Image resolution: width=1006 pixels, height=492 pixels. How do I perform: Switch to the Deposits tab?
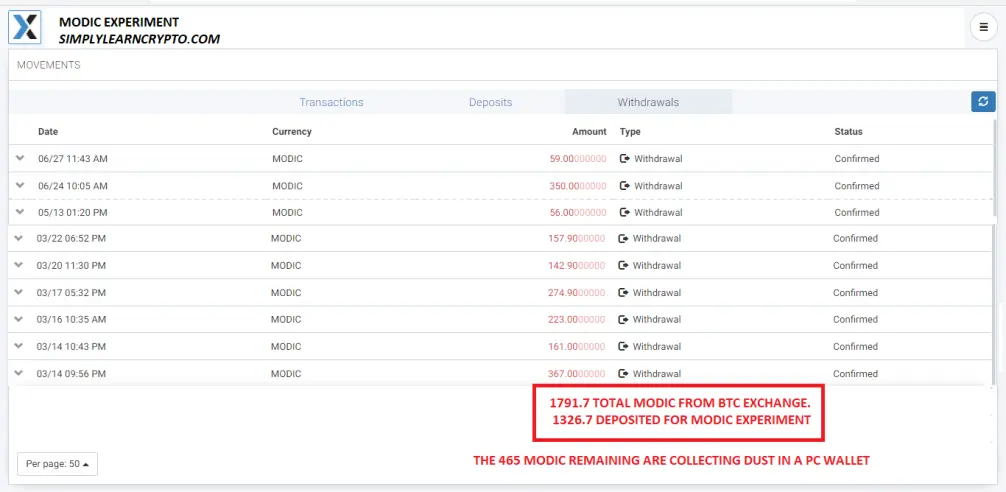point(490,102)
